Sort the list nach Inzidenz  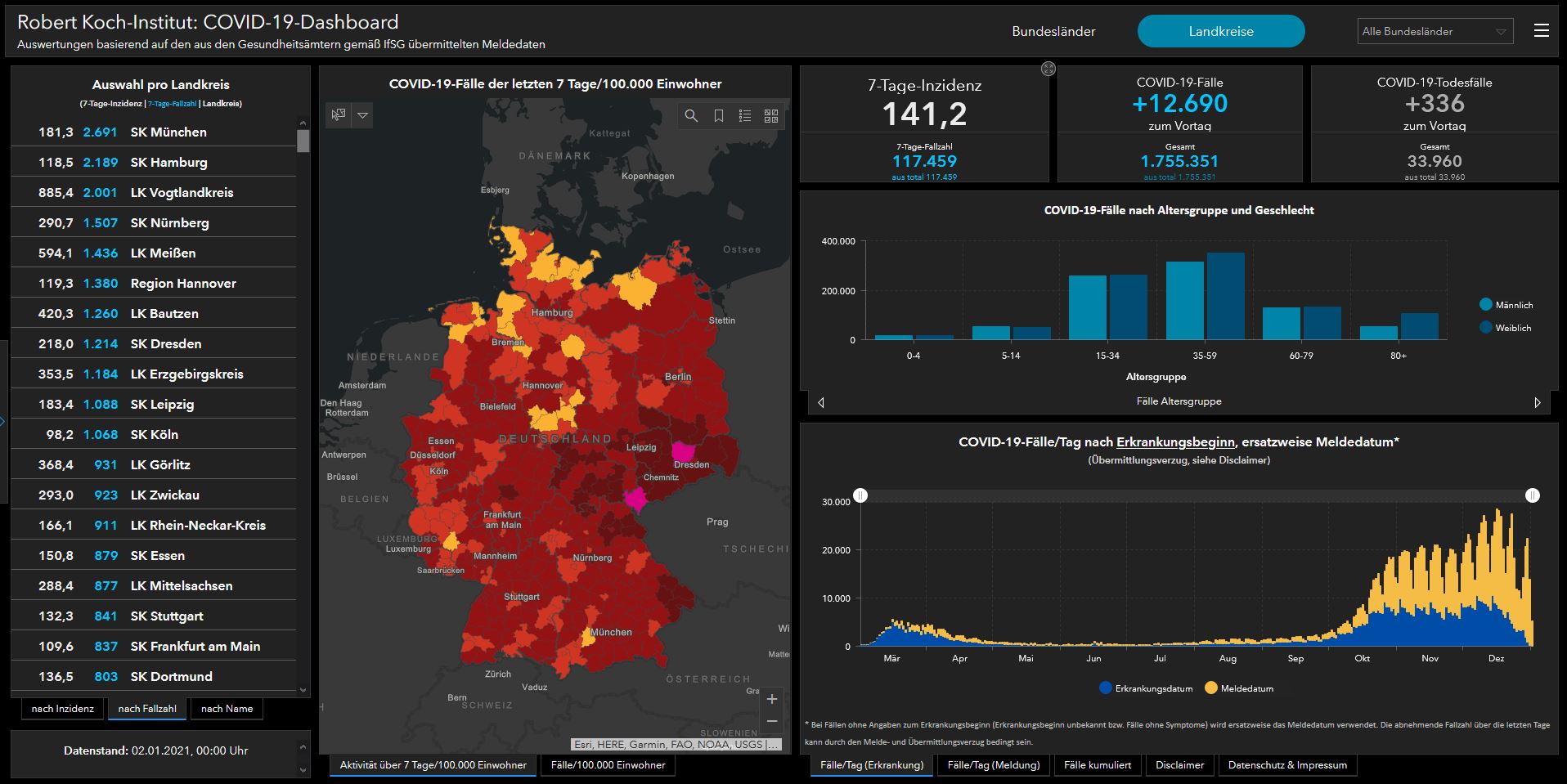tap(62, 709)
